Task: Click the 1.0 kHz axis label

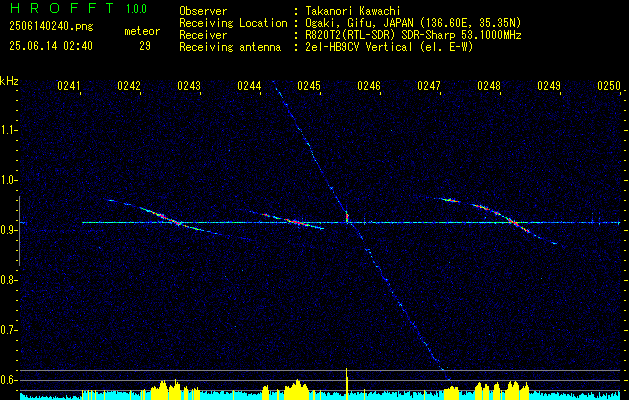Action: [x=8, y=180]
